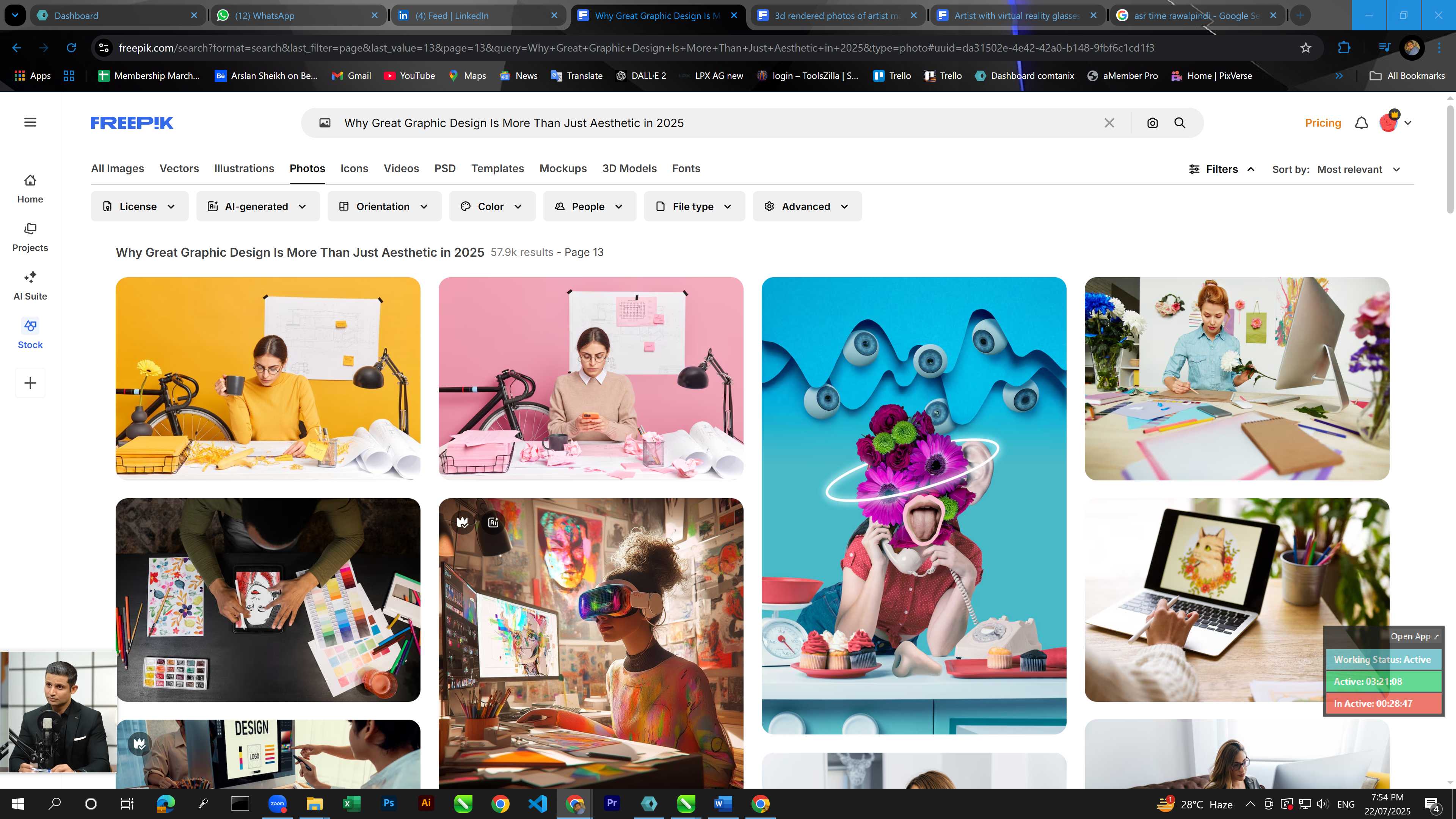This screenshot has width=1456, height=819.
Task: Open the notifications bell
Action: (1362, 122)
